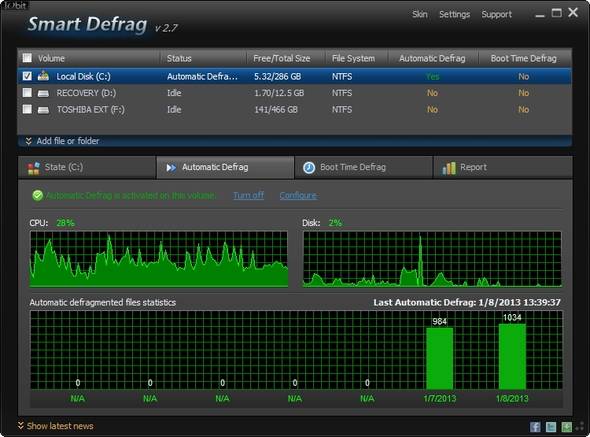
Task: Expand Show latest news panel
Action: 56,426
